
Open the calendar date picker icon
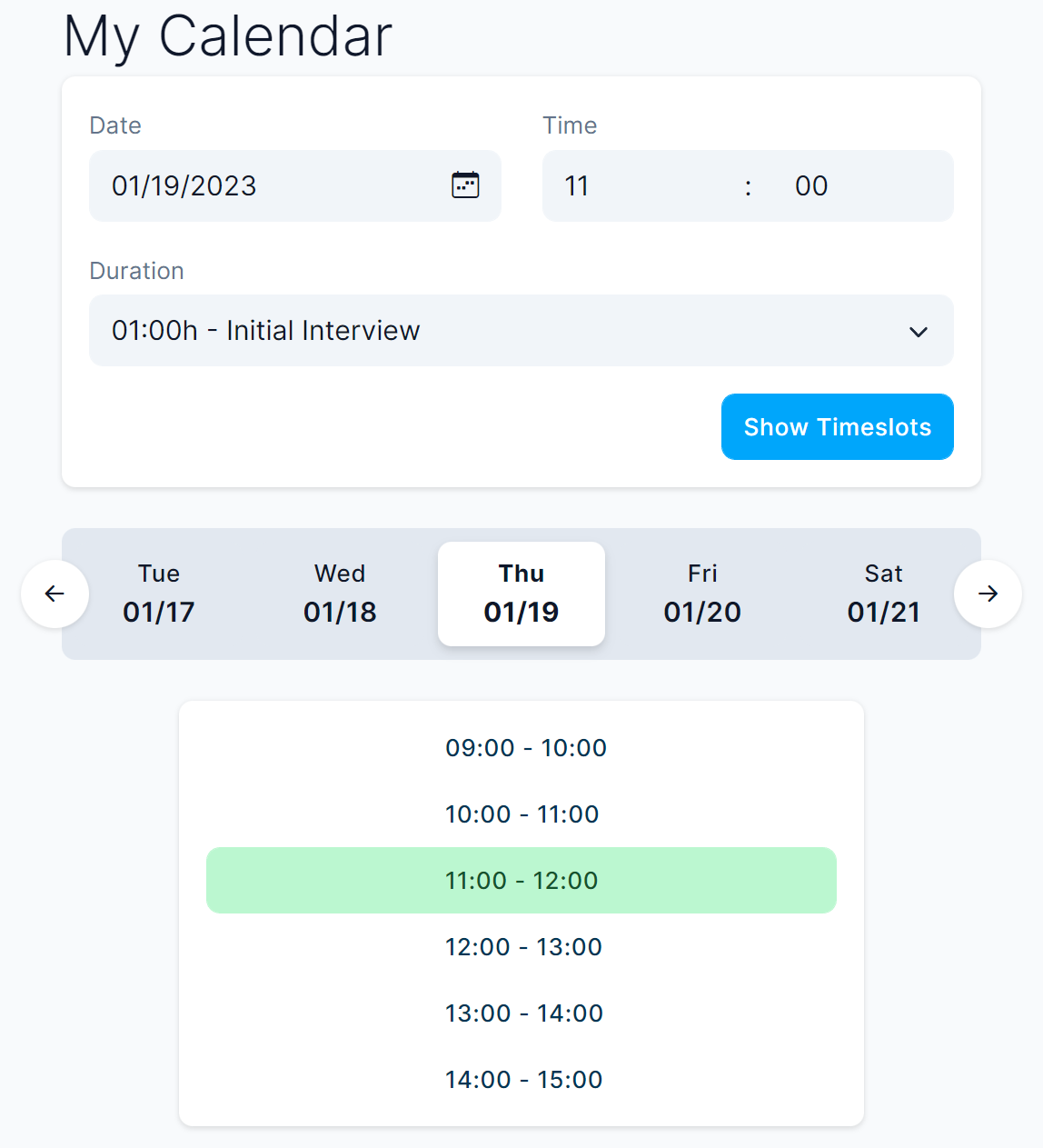pyautogui.click(x=465, y=185)
